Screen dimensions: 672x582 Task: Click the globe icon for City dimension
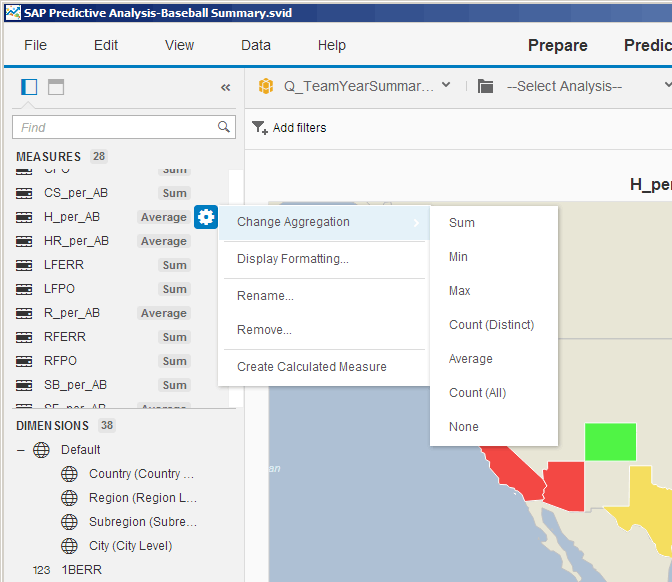tap(69, 546)
